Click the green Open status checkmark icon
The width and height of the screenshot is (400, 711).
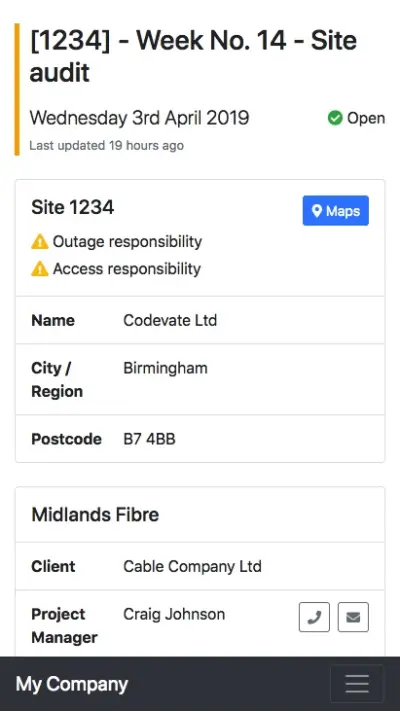click(x=335, y=118)
